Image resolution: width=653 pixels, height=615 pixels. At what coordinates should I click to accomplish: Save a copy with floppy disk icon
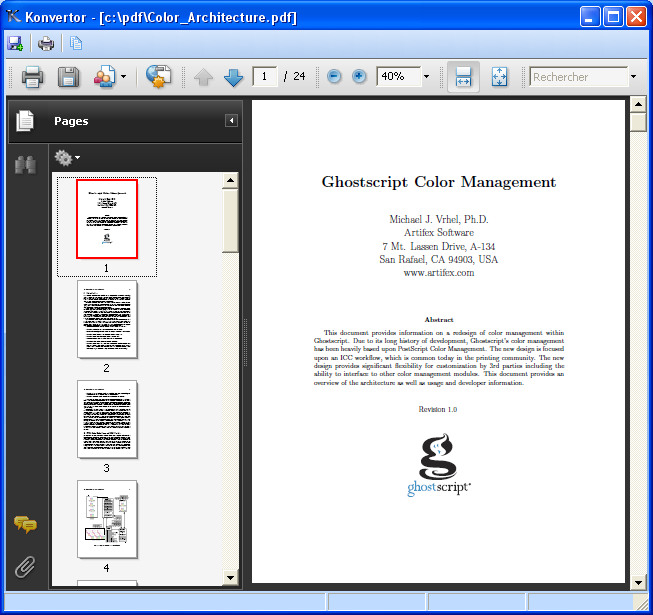pyautogui.click(x=68, y=77)
